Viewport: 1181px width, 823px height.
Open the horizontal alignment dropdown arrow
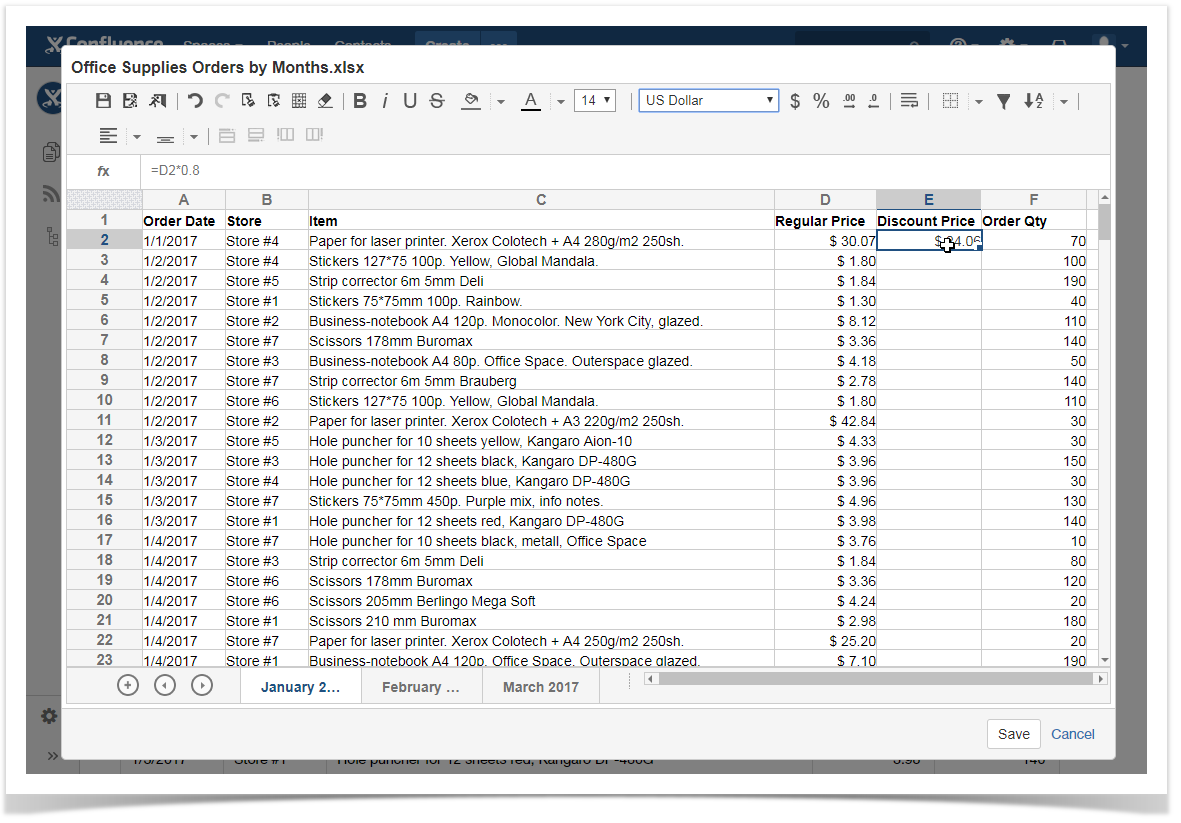tap(136, 137)
